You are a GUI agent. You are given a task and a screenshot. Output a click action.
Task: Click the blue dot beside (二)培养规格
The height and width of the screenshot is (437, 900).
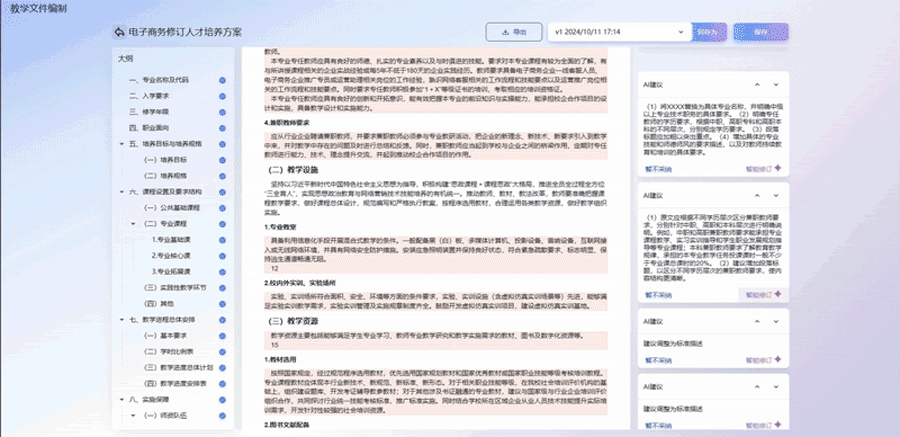coord(222,176)
